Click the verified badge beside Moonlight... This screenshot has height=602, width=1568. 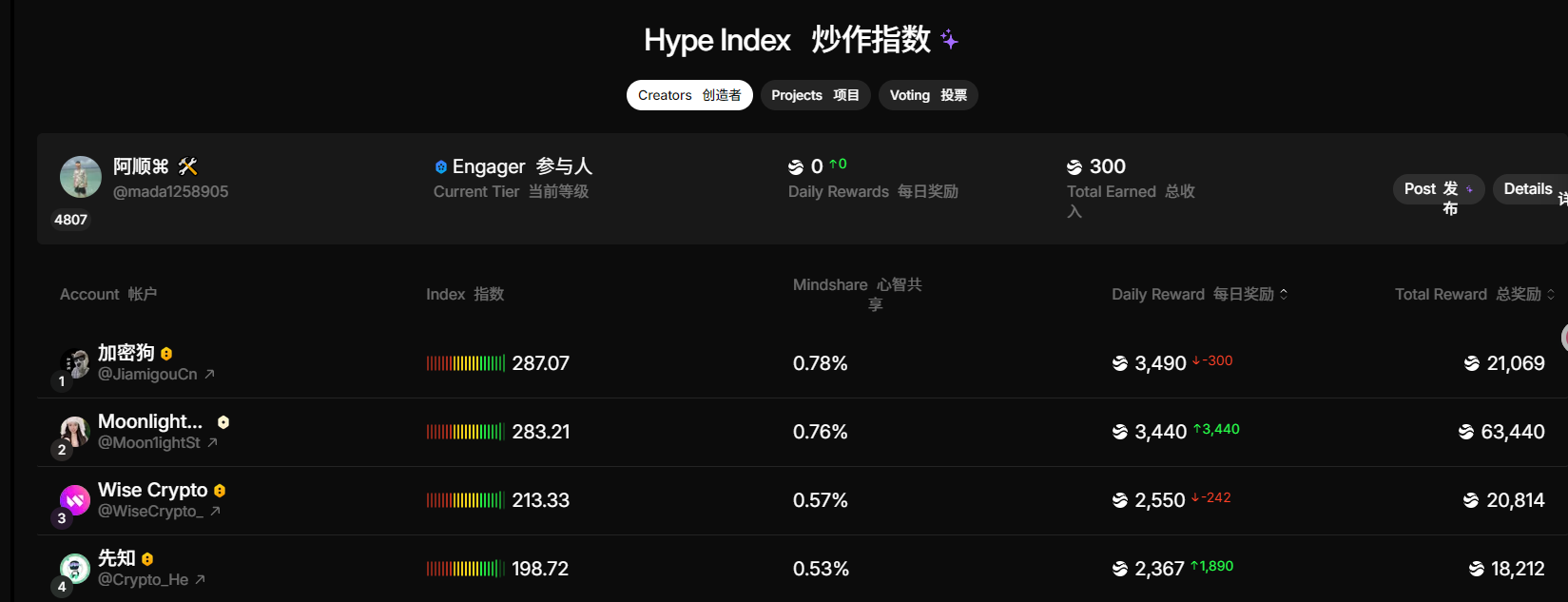223,422
